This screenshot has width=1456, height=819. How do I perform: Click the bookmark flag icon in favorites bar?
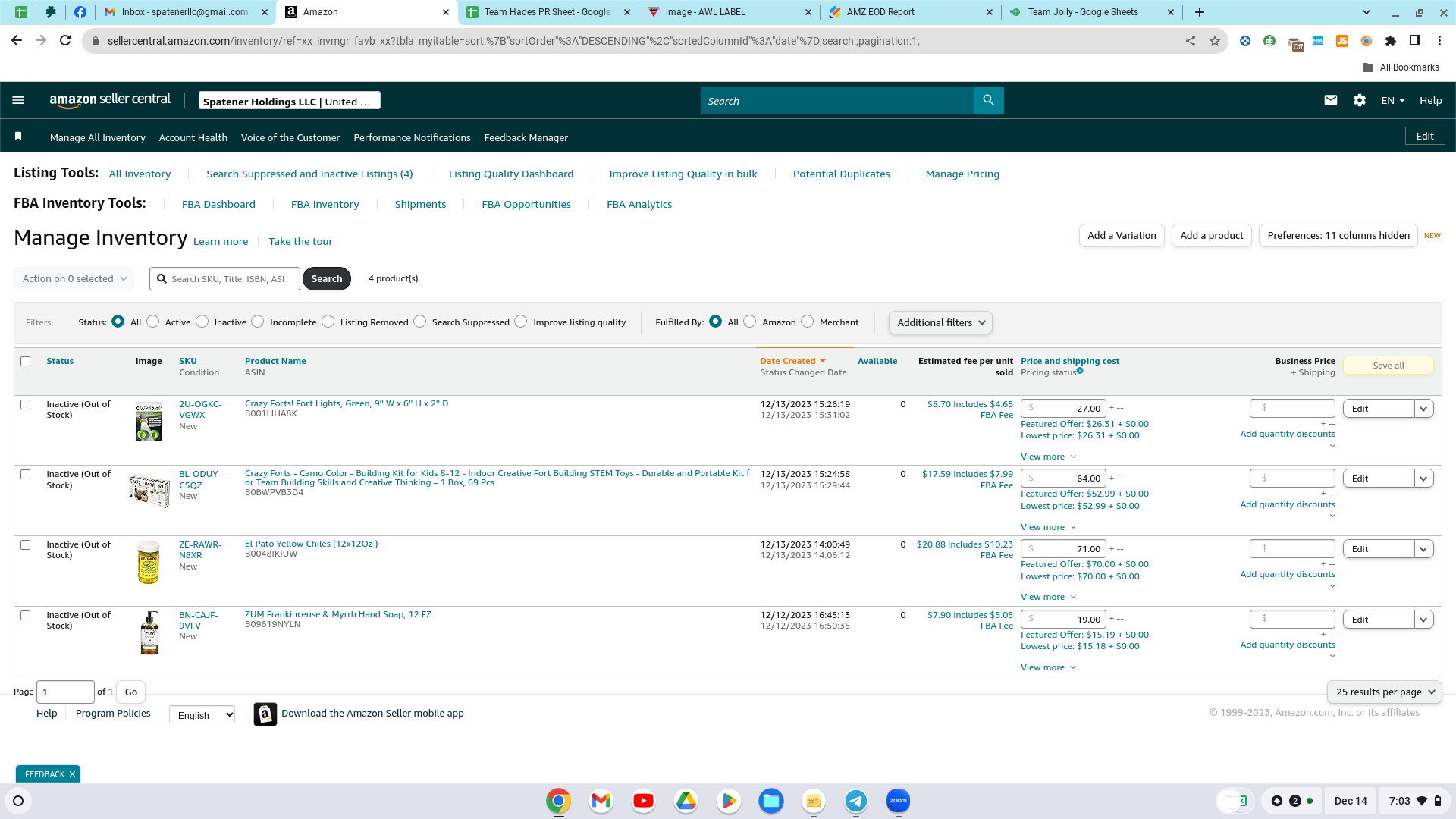point(18,136)
